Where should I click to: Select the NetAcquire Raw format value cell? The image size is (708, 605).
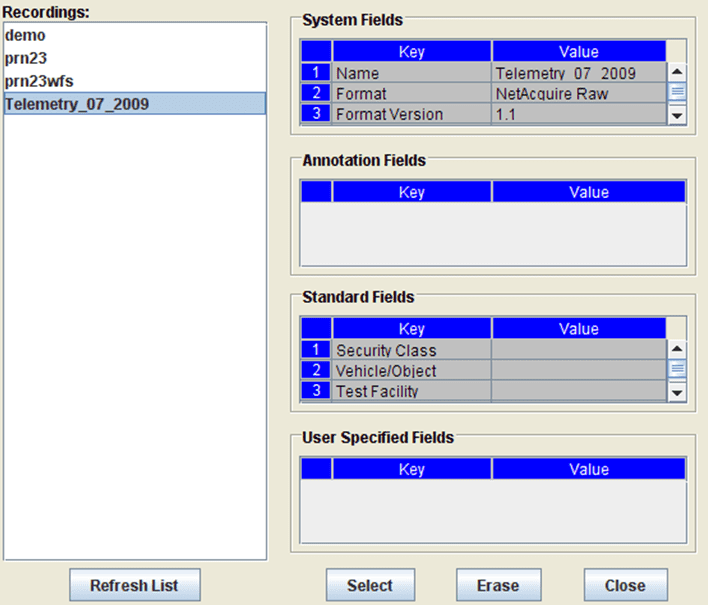578,93
